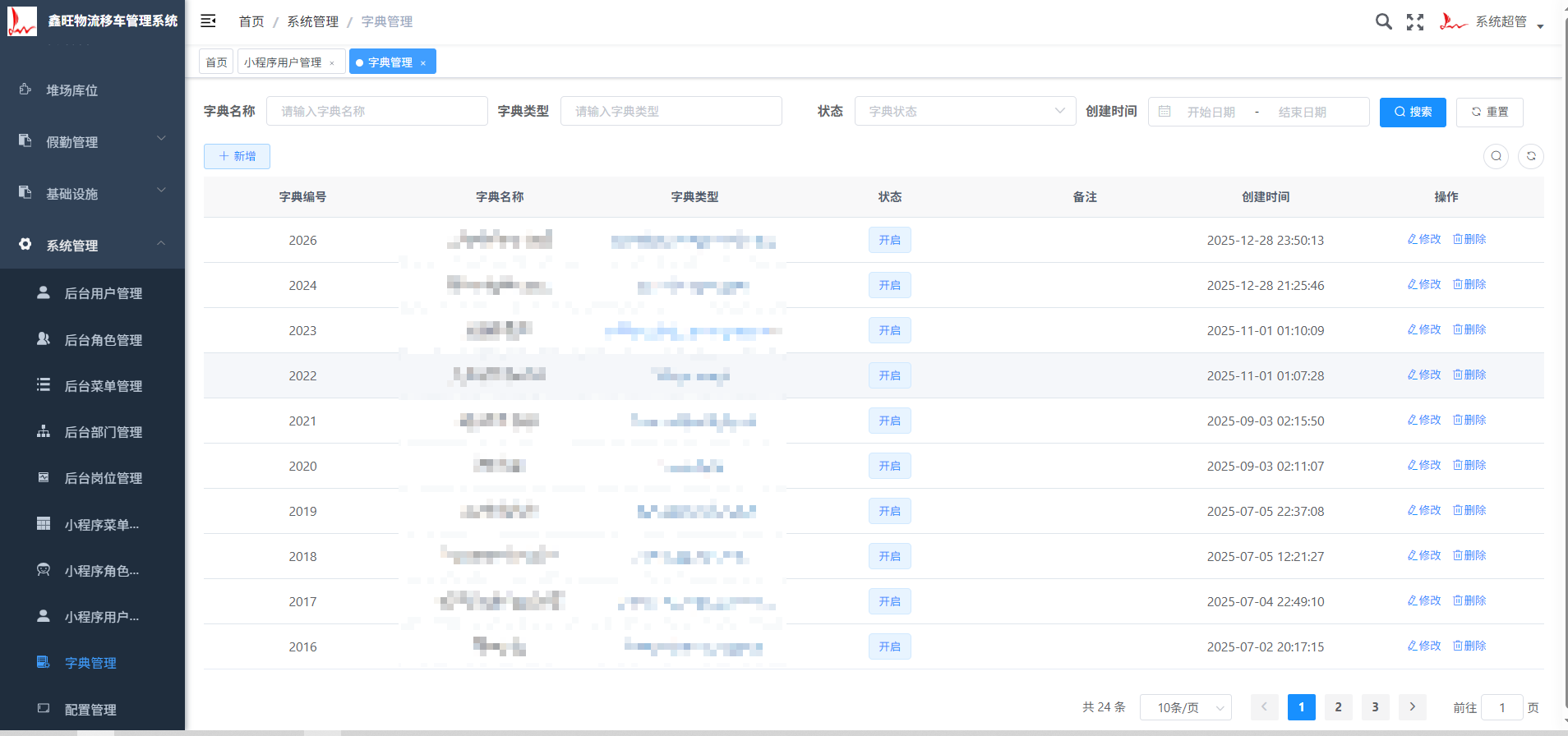Click 删除 for dictionary 2020

(1469, 465)
